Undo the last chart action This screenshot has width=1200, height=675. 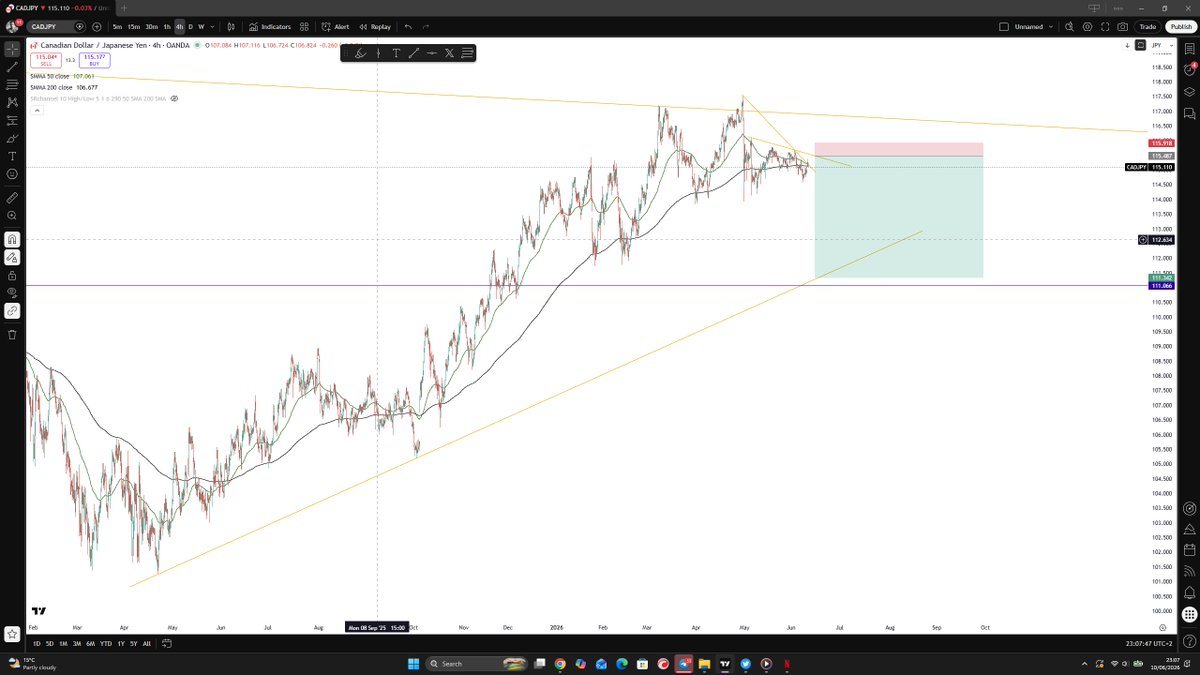click(x=408, y=27)
